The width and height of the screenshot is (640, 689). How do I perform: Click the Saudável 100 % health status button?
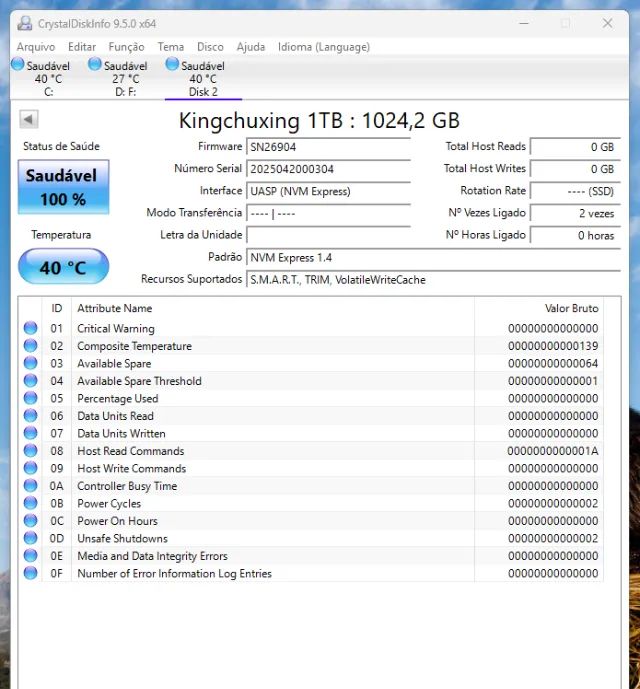pyautogui.click(x=63, y=187)
